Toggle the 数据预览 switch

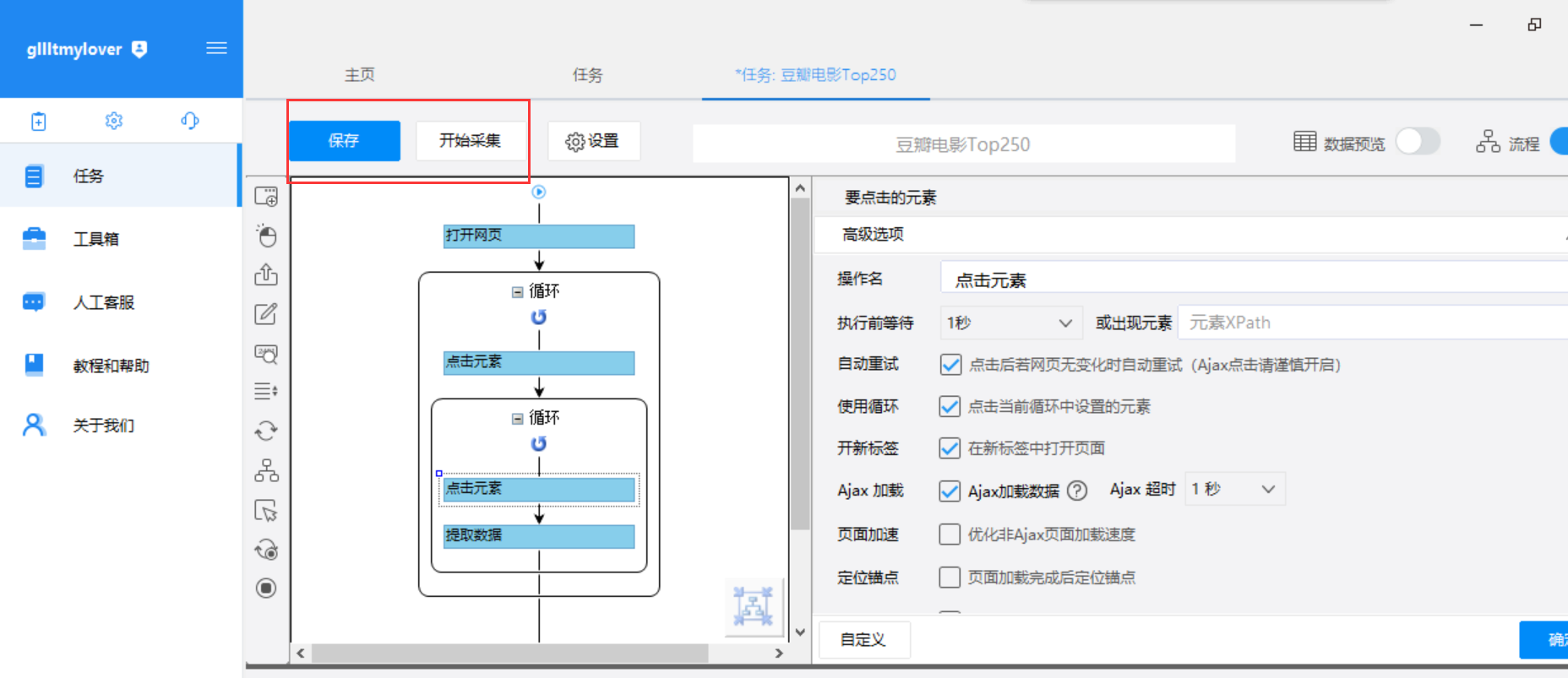coord(1418,141)
